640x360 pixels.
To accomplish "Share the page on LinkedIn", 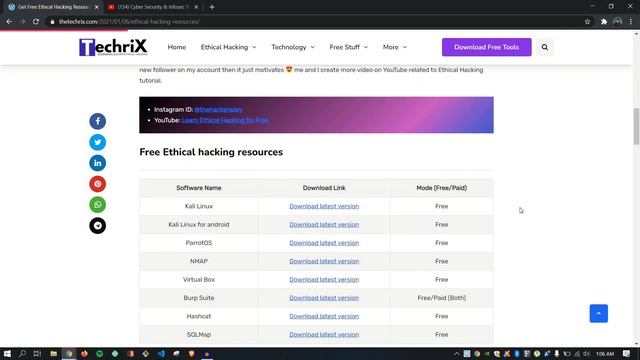I will point(98,163).
